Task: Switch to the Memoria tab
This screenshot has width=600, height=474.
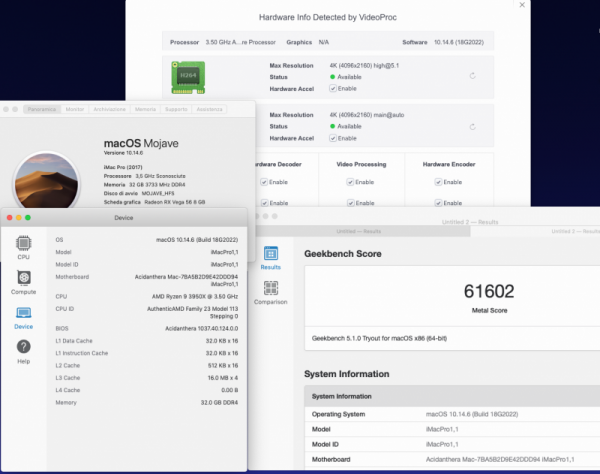Action: (x=145, y=109)
